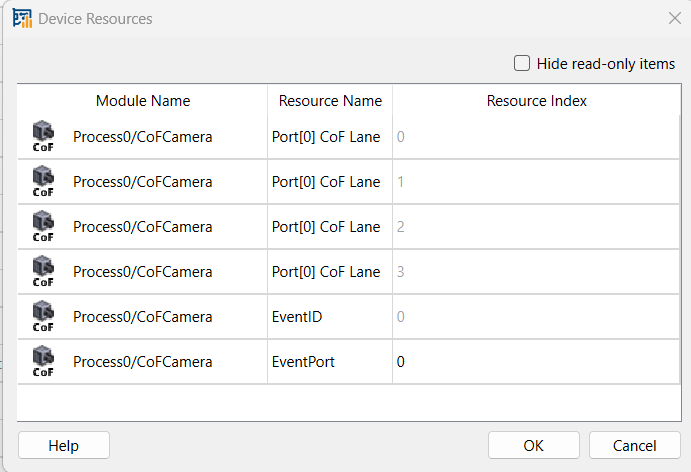Click CoF icon of Lane index 3 row
Viewport: 691px width, 472px height.
(43, 271)
